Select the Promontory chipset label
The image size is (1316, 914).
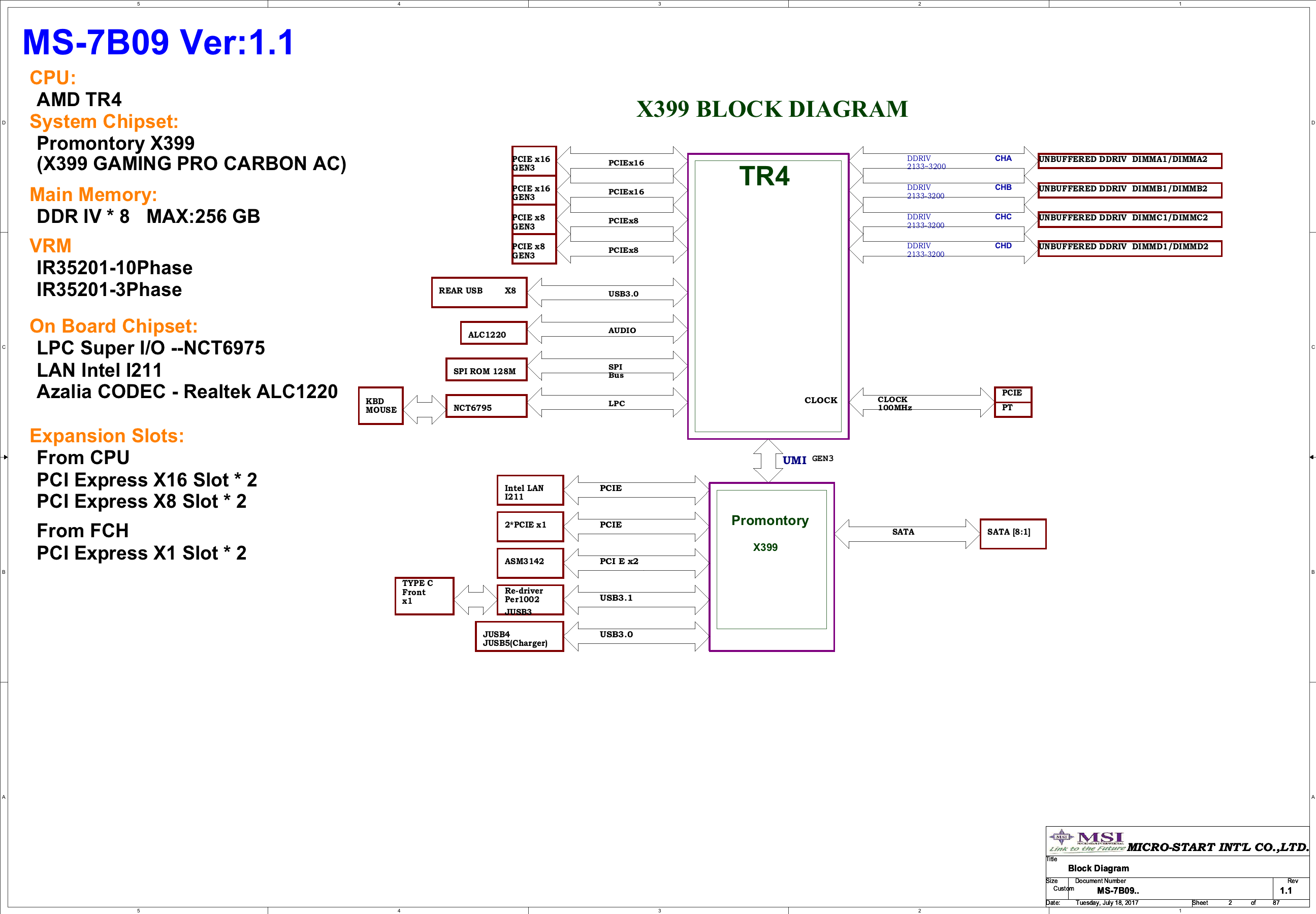769,520
